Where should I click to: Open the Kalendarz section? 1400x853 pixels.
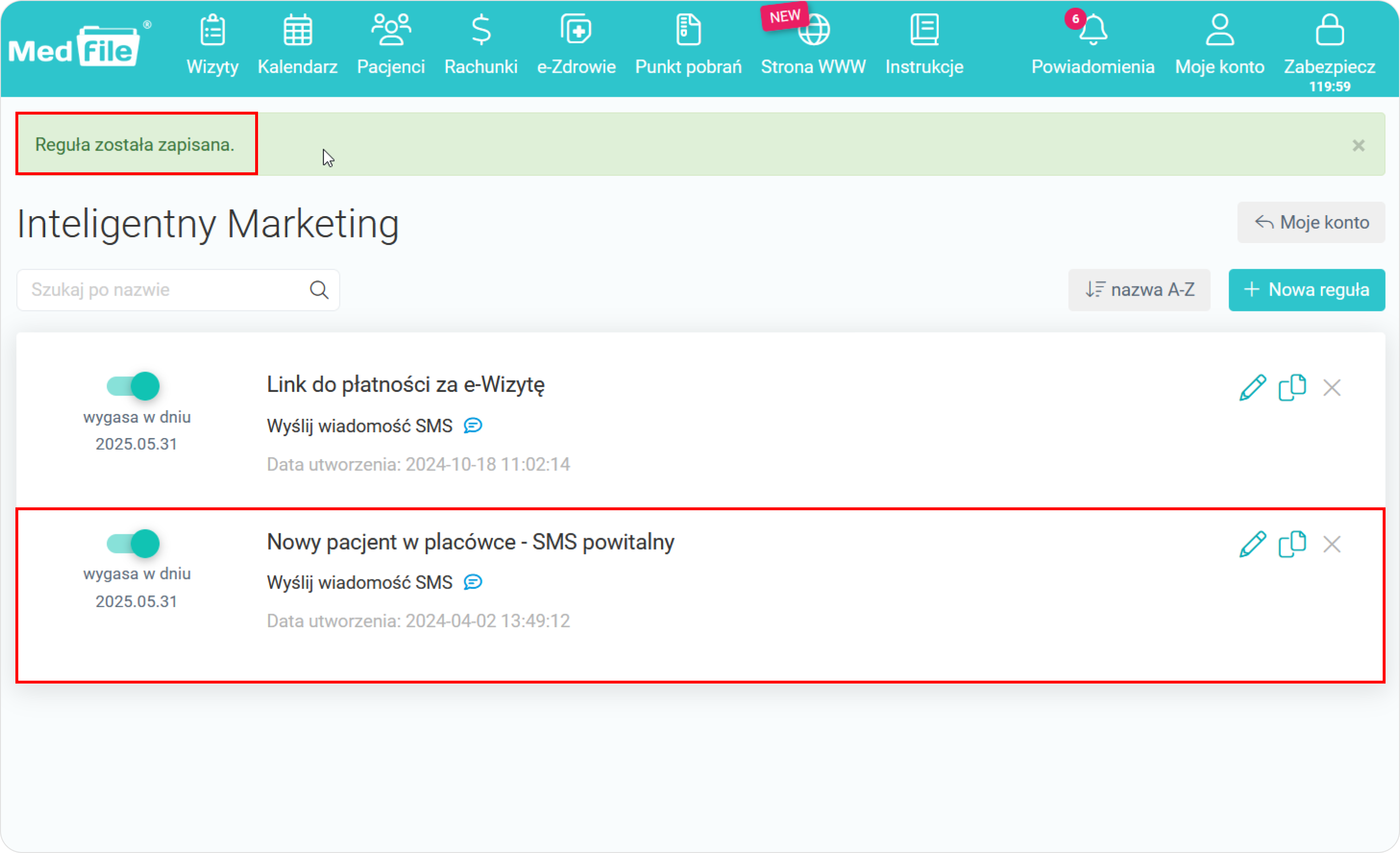(x=297, y=45)
